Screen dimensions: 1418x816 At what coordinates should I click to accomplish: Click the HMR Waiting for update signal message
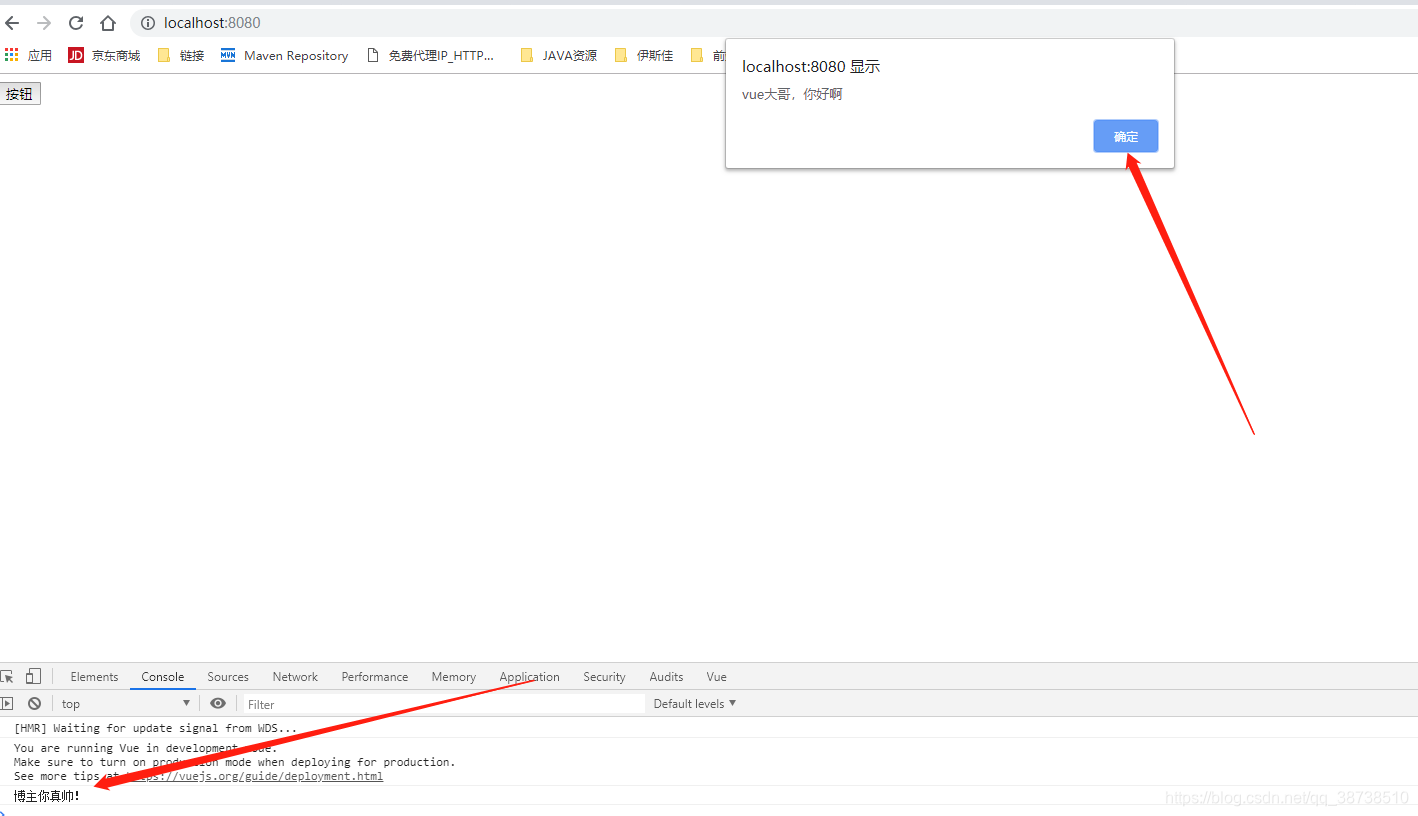click(x=155, y=728)
